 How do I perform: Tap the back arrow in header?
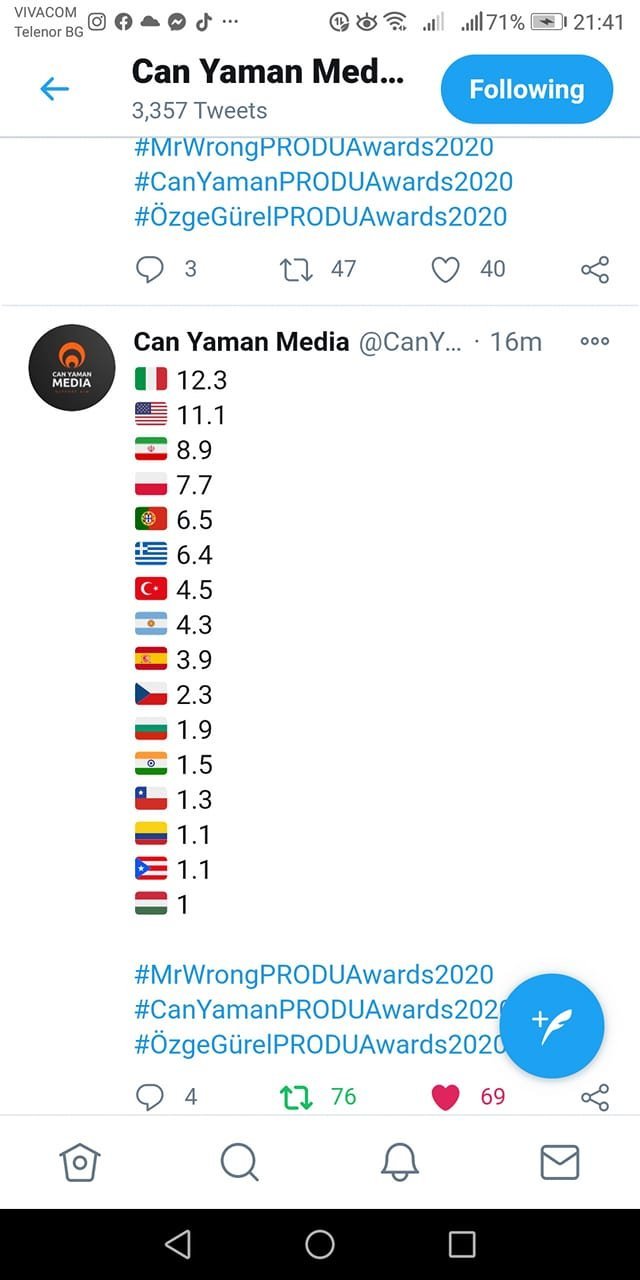click(54, 89)
